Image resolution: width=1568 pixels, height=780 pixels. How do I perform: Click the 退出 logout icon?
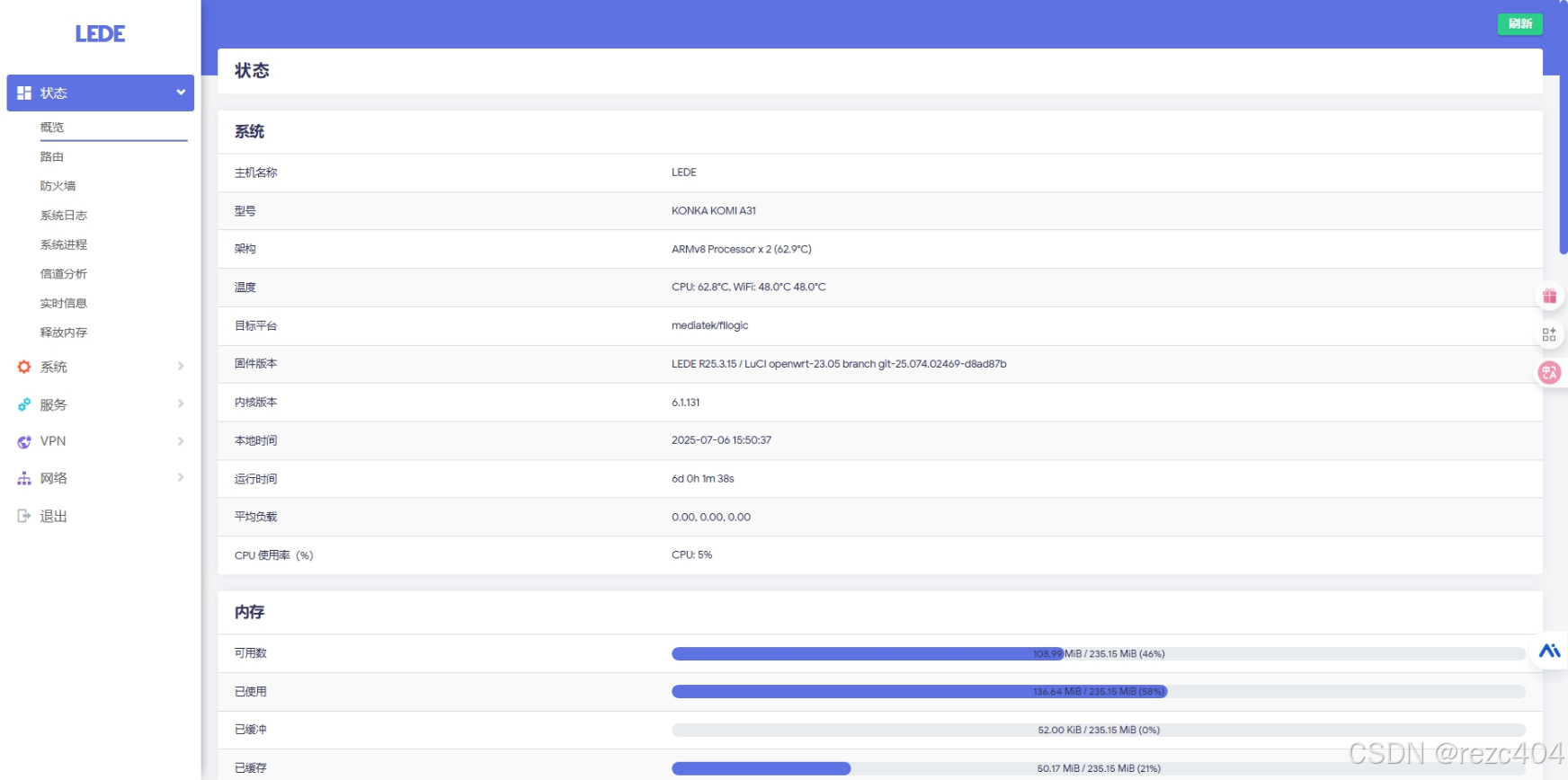24,516
